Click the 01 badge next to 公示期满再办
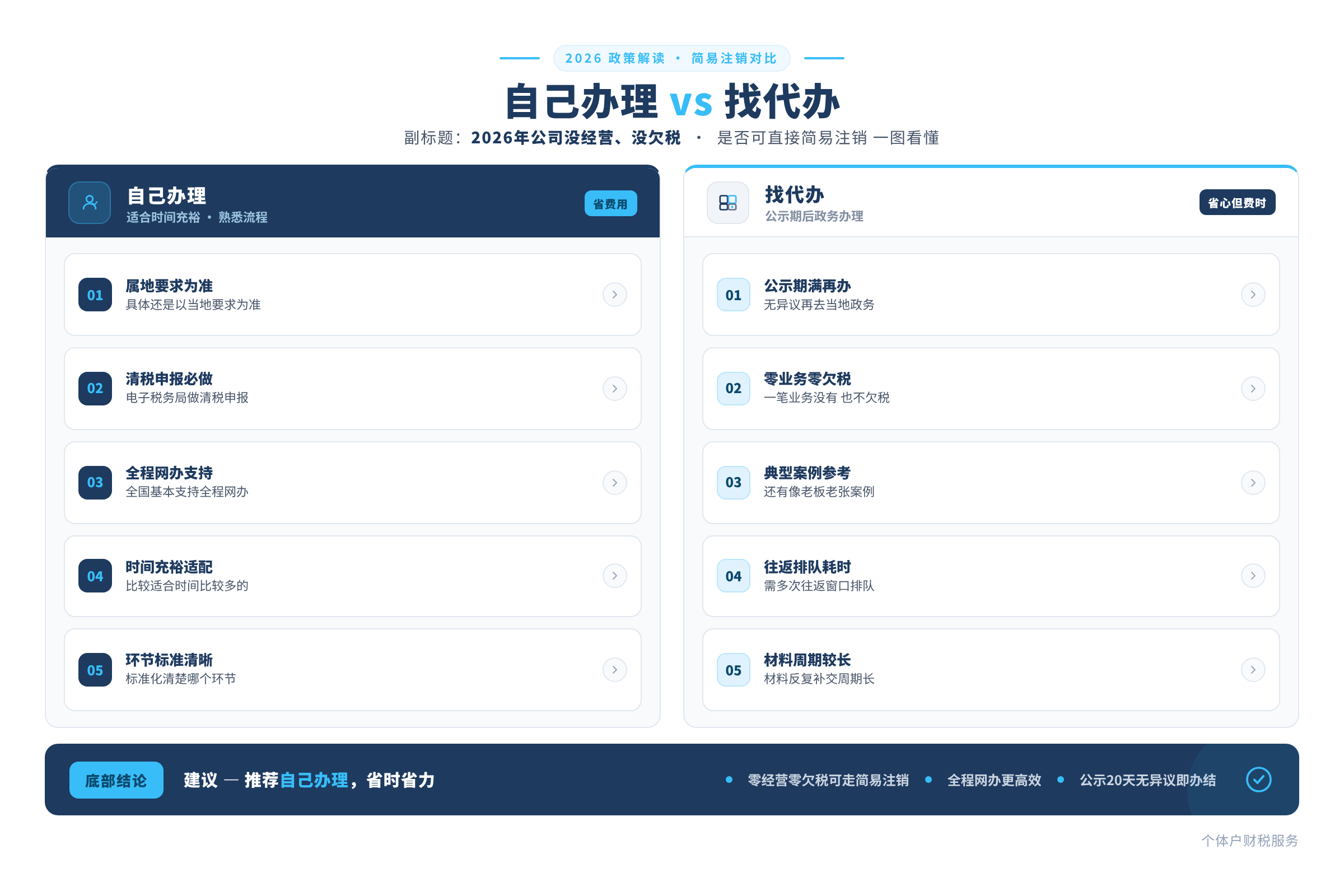The width and height of the screenshot is (1344, 896). click(x=734, y=295)
